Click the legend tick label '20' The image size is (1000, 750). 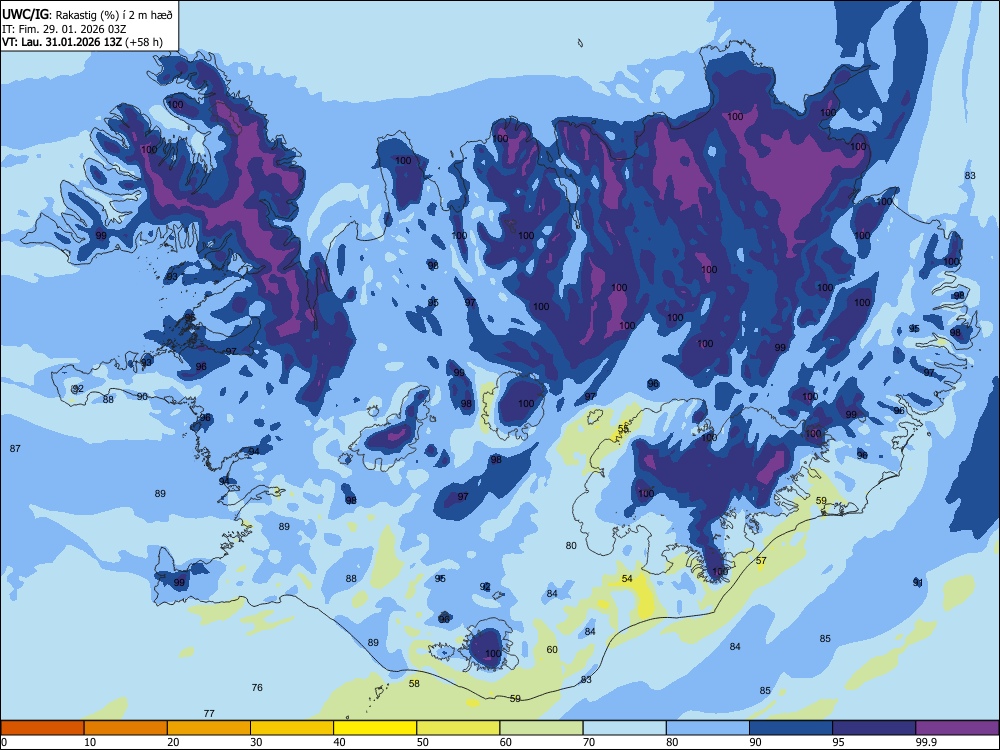tap(173, 742)
